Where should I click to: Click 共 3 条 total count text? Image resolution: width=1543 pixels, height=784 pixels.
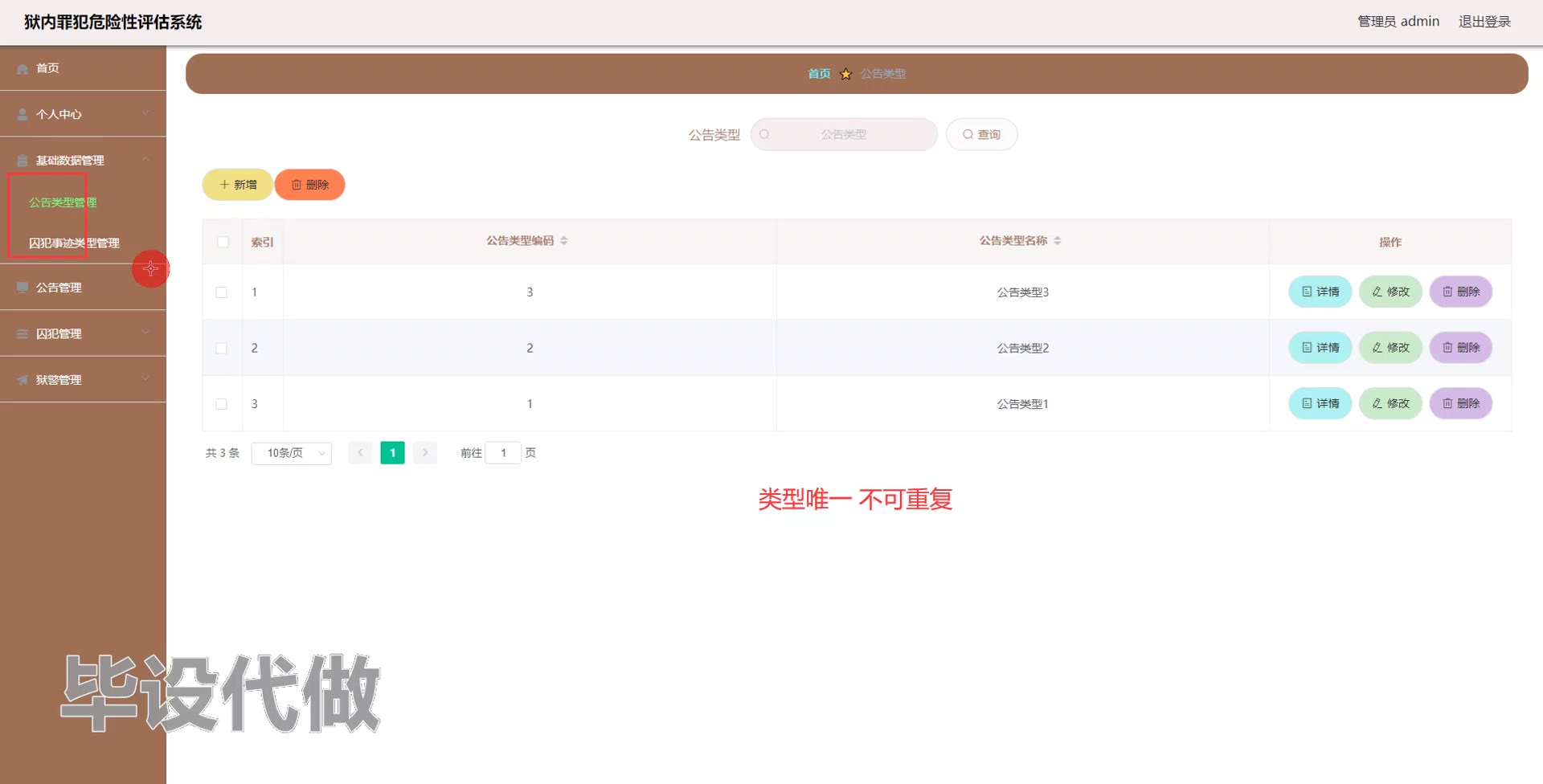tap(223, 453)
